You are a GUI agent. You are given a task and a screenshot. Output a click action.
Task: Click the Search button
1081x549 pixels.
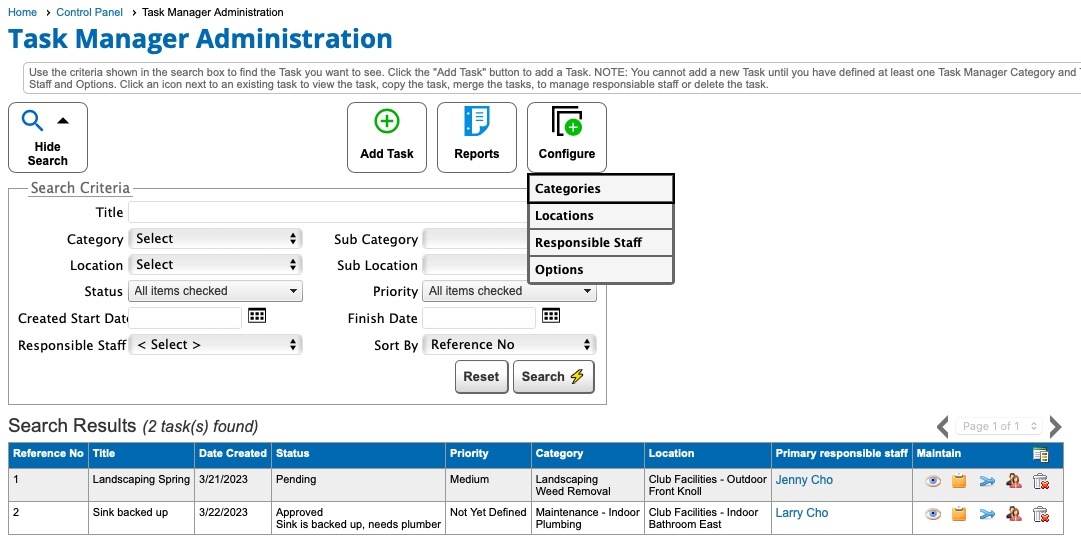click(x=554, y=377)
